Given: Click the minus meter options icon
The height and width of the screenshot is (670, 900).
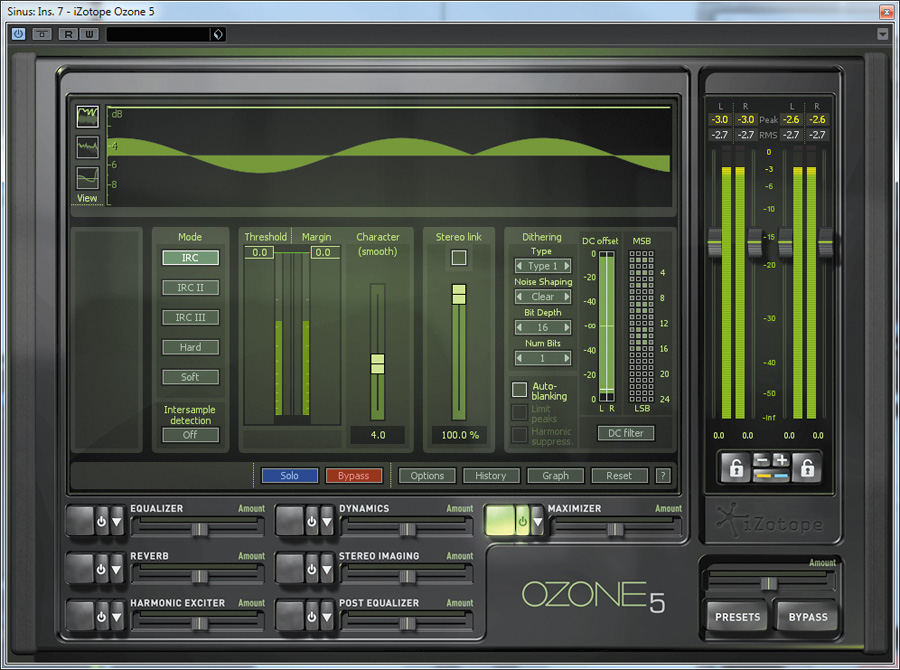Looking at the screenshot, I should click(x=762, y=460).
